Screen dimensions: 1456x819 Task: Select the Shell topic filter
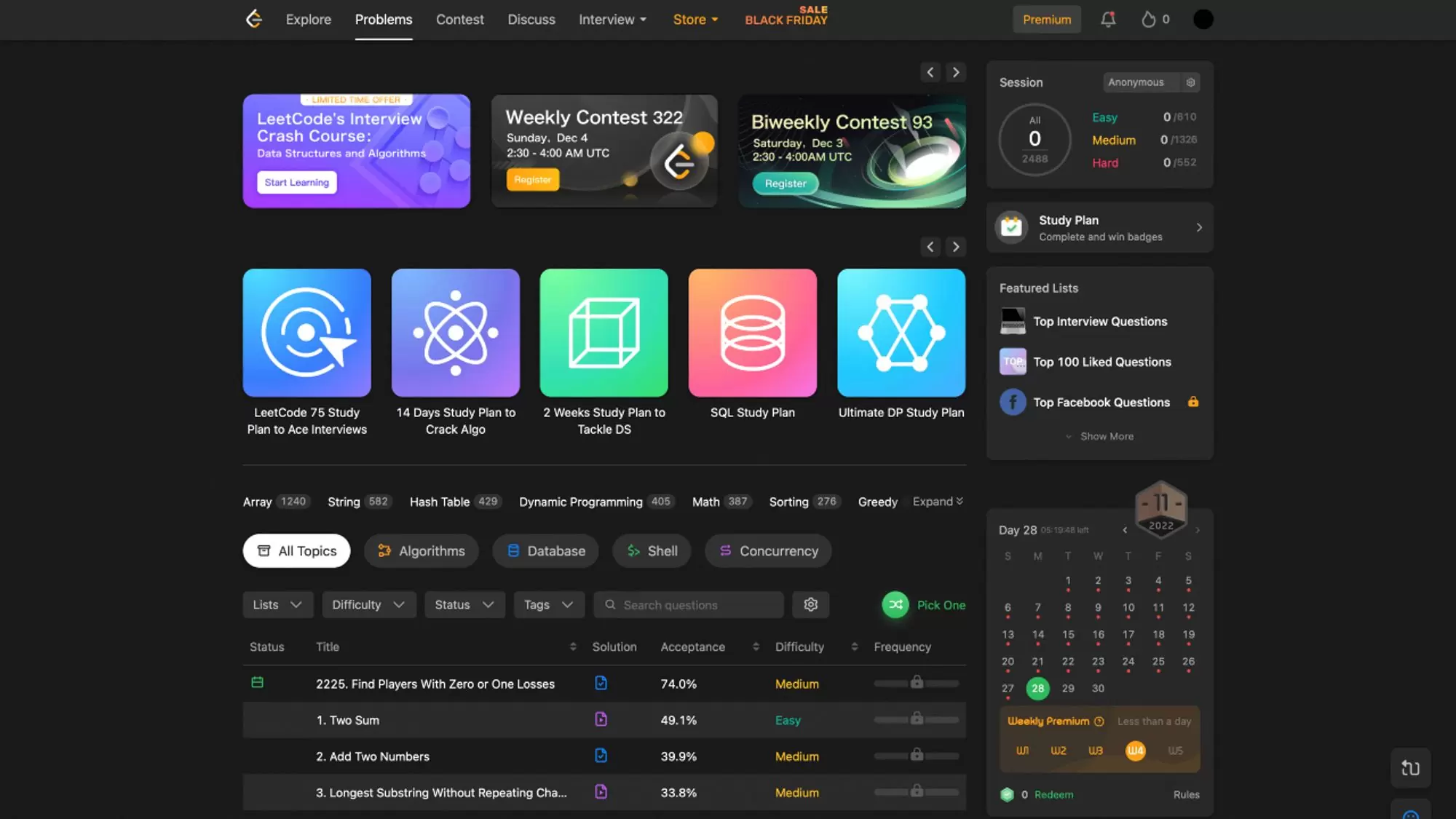pyautogui.click(x=652, y=551)
